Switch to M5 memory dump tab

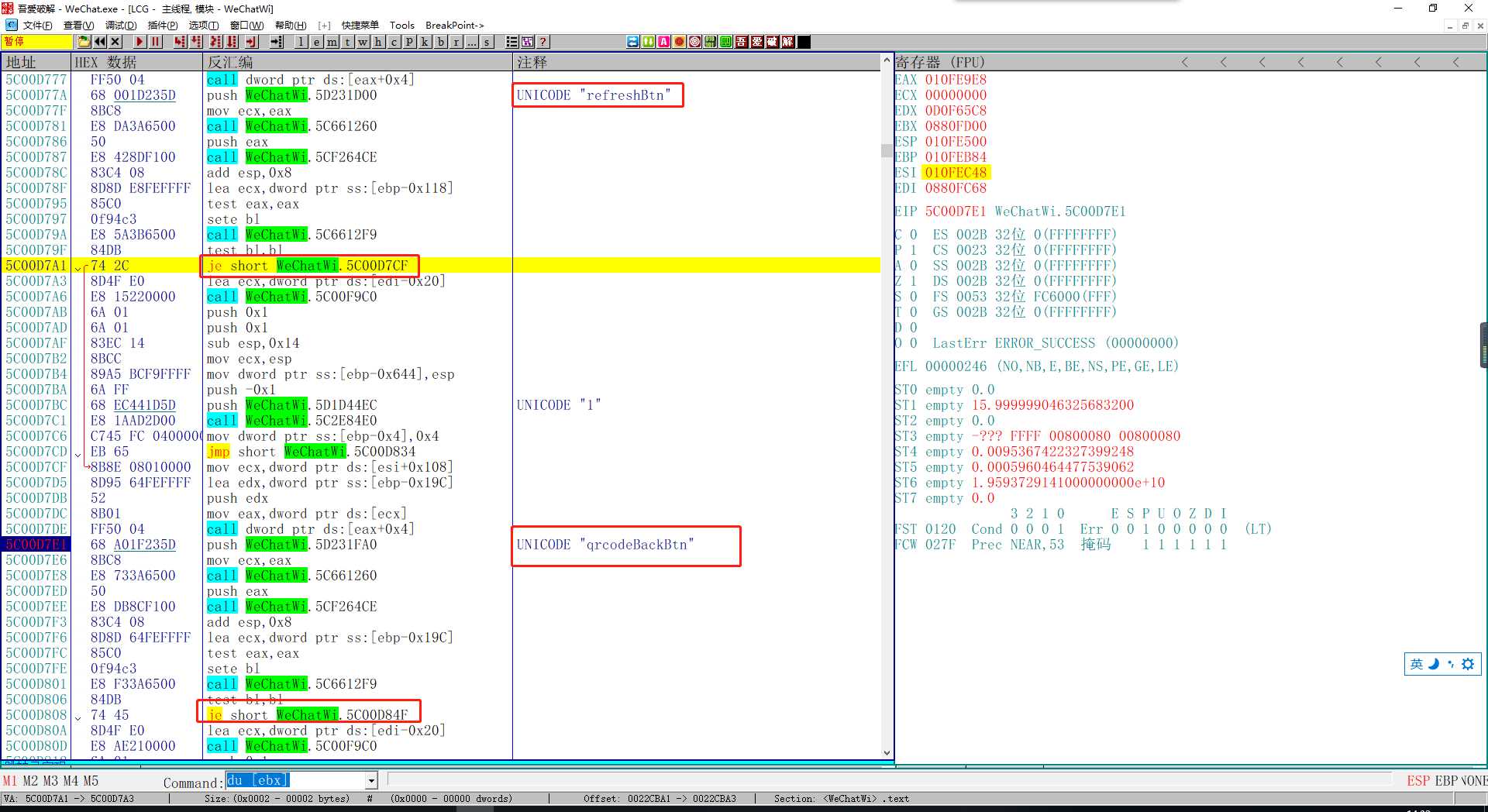pos(91,780)
